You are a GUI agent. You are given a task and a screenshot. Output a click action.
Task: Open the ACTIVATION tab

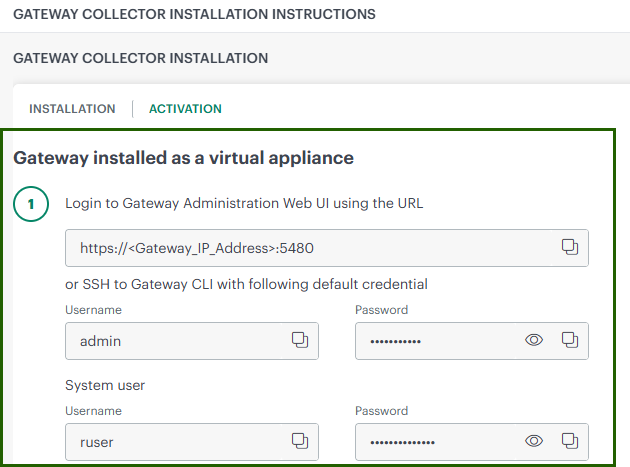click(x=185, y=109)
